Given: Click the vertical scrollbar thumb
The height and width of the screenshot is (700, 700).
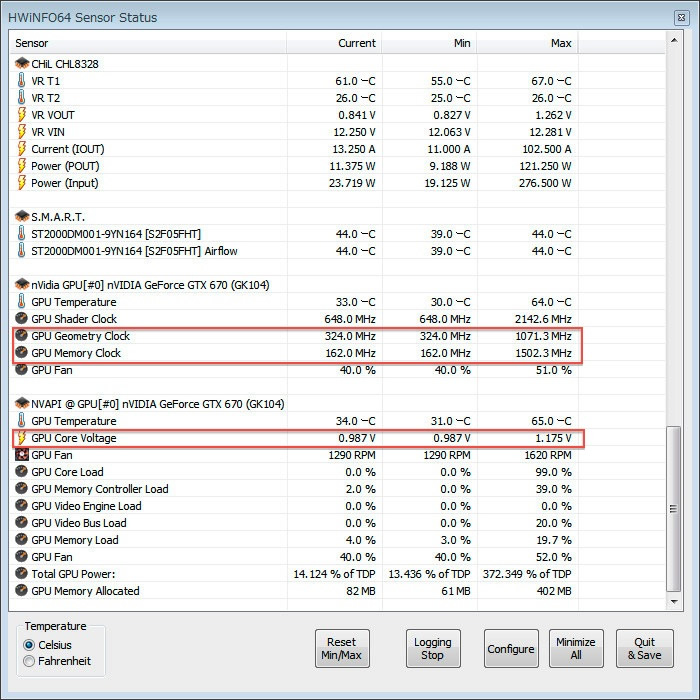Looking at the screenshot, I should click(674, 509).
